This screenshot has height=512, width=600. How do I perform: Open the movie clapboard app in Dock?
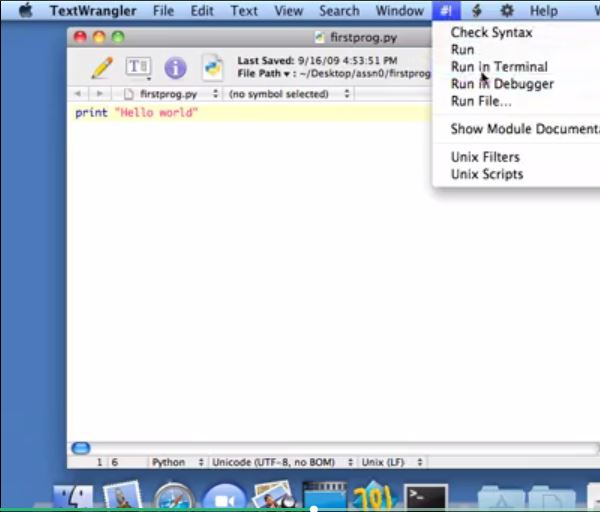click(324, 496)
